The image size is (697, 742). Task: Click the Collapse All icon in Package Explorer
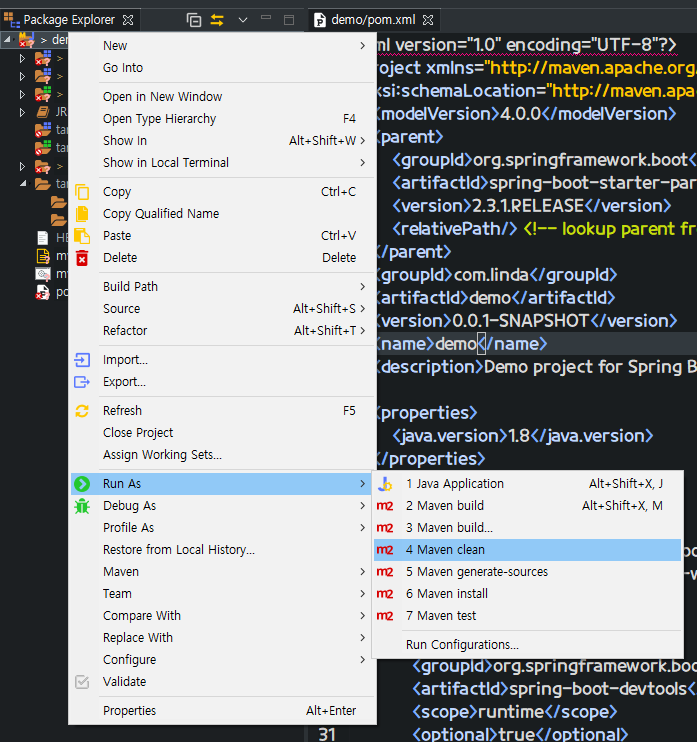[194, 20]
